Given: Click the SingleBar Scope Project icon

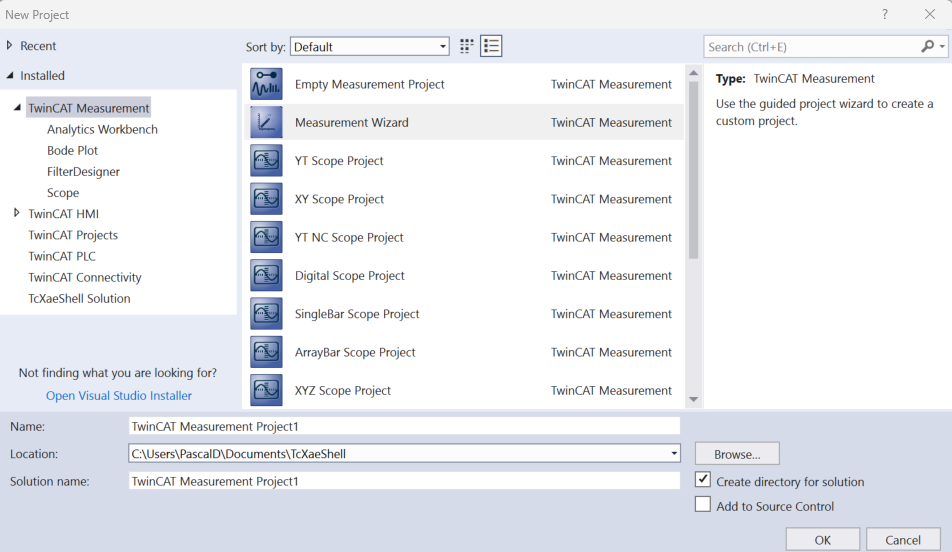Looking at the screenshot, I should 266,313.
